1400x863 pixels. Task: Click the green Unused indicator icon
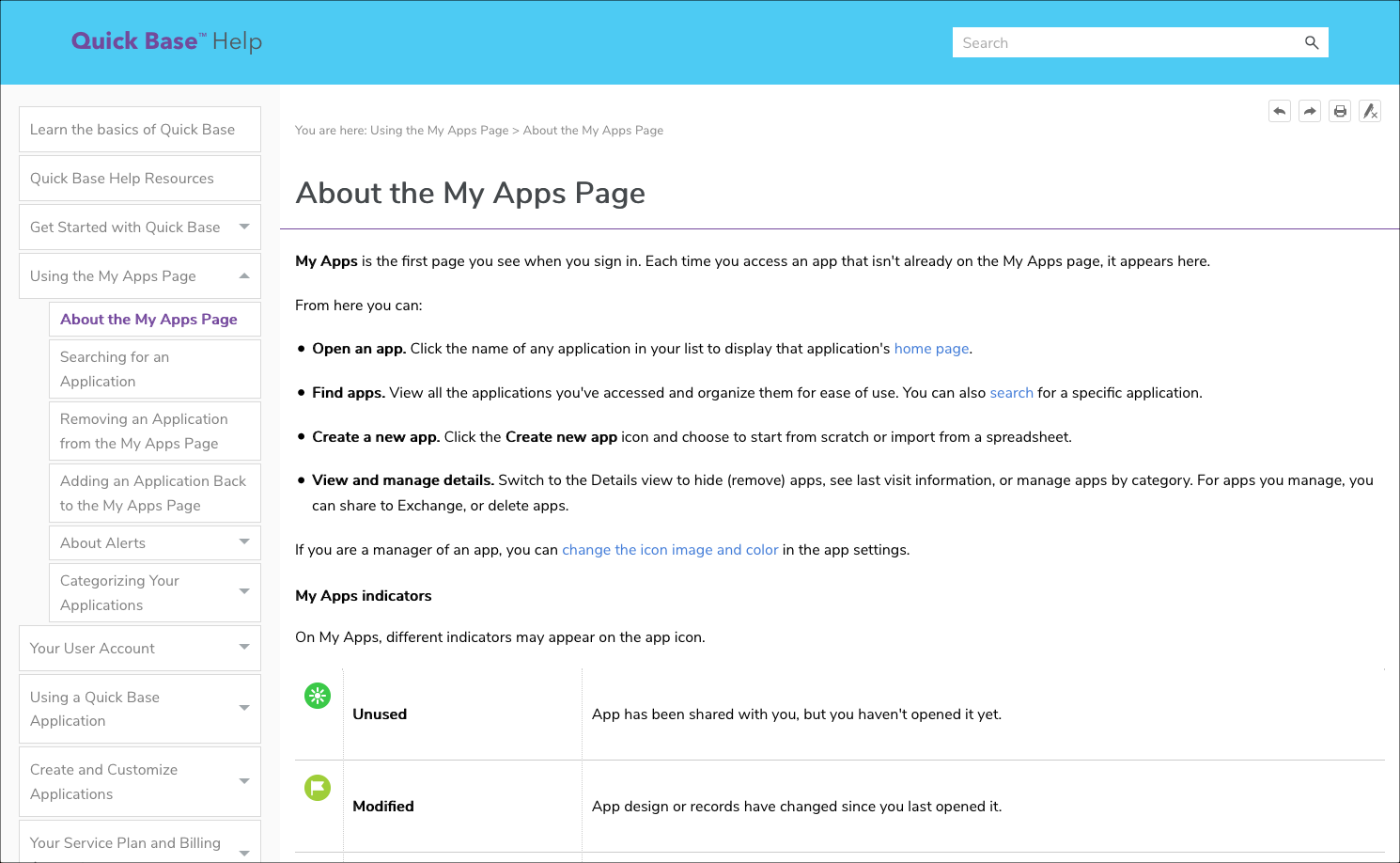coord(318,696)
